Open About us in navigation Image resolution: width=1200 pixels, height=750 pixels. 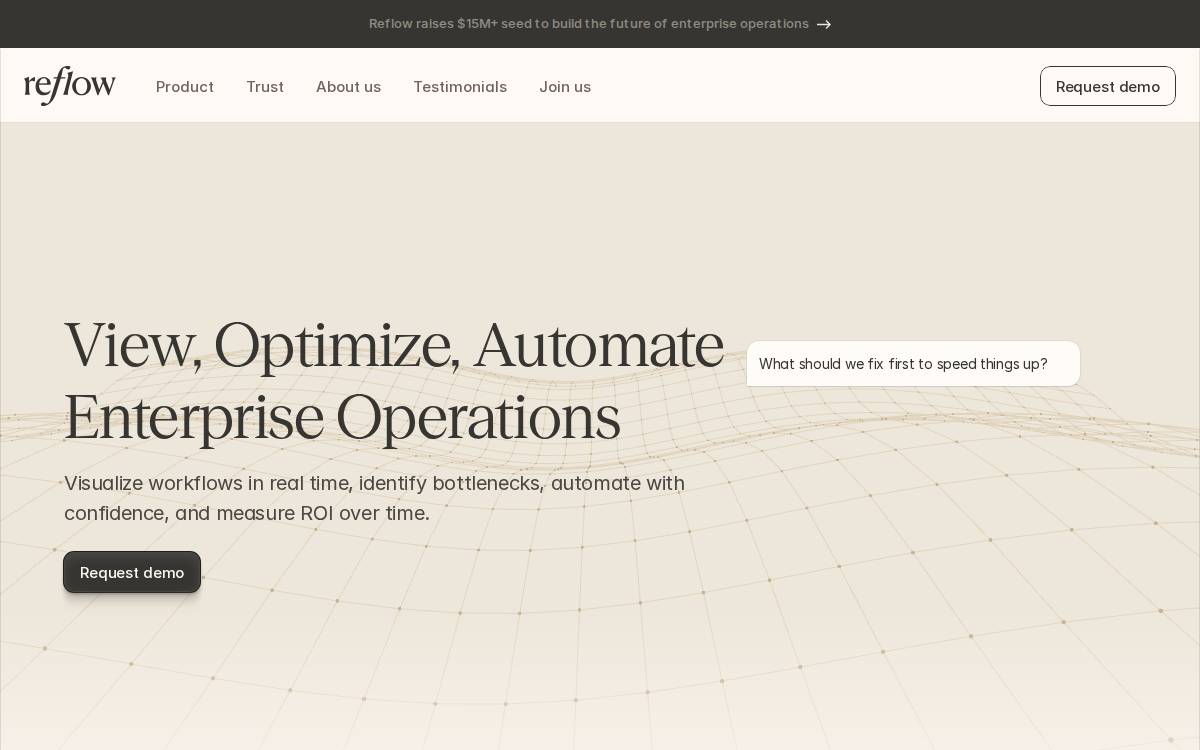point(348,87)
